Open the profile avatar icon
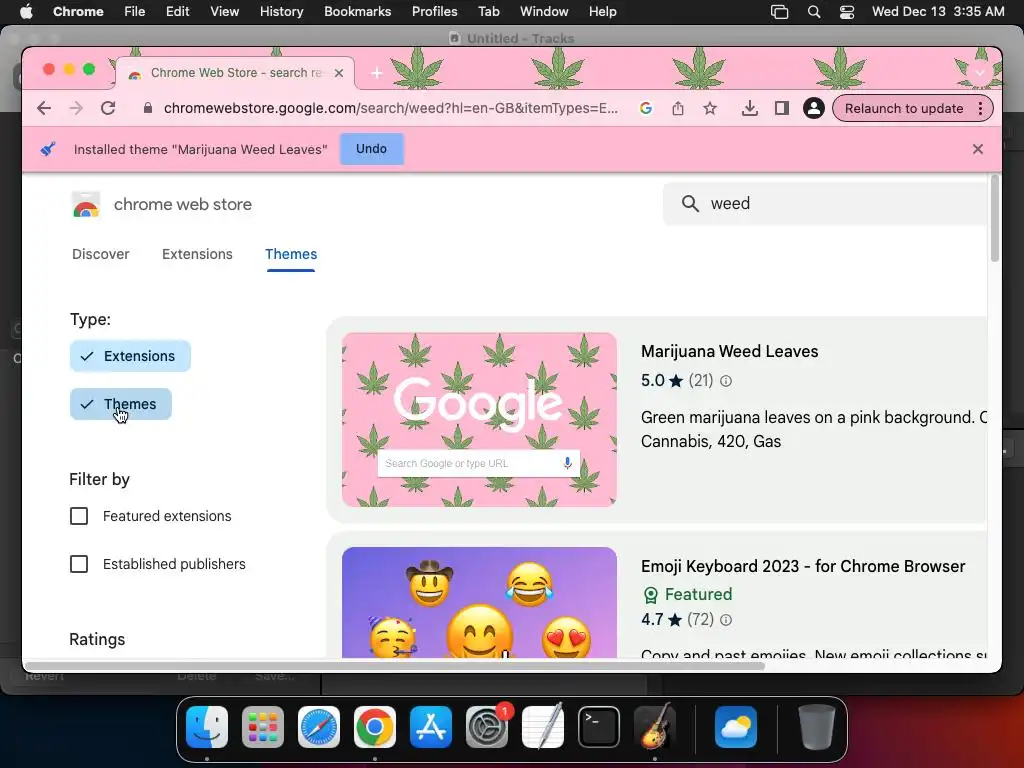Screen dimensions: 1024x768 coord(814,108)
